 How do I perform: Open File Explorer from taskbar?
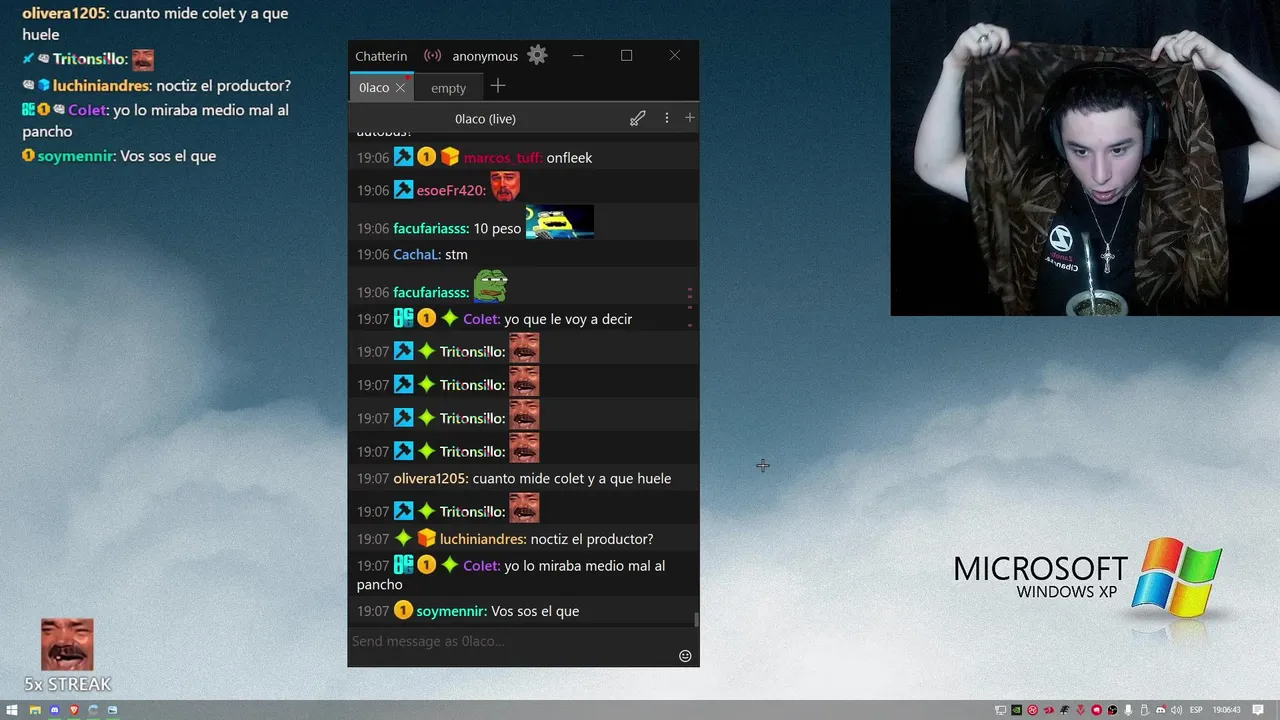coord(35,710)
